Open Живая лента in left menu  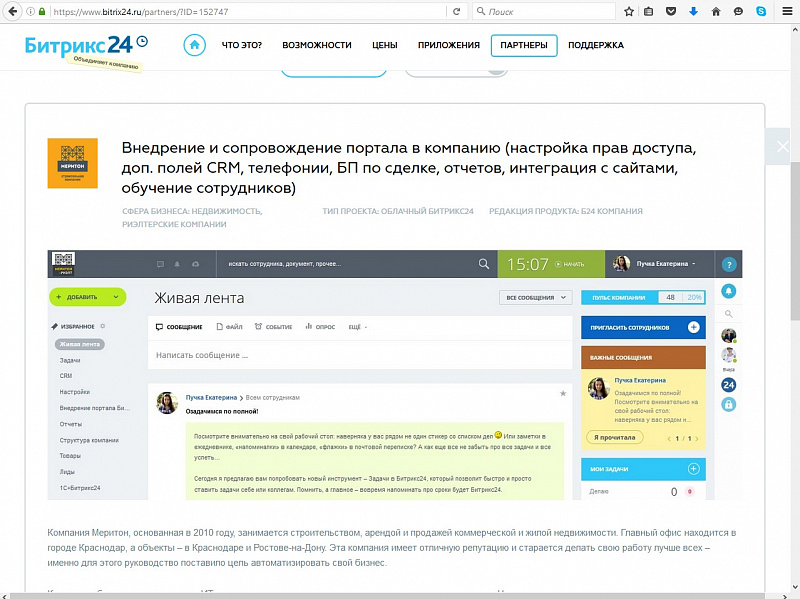(80, 344)
